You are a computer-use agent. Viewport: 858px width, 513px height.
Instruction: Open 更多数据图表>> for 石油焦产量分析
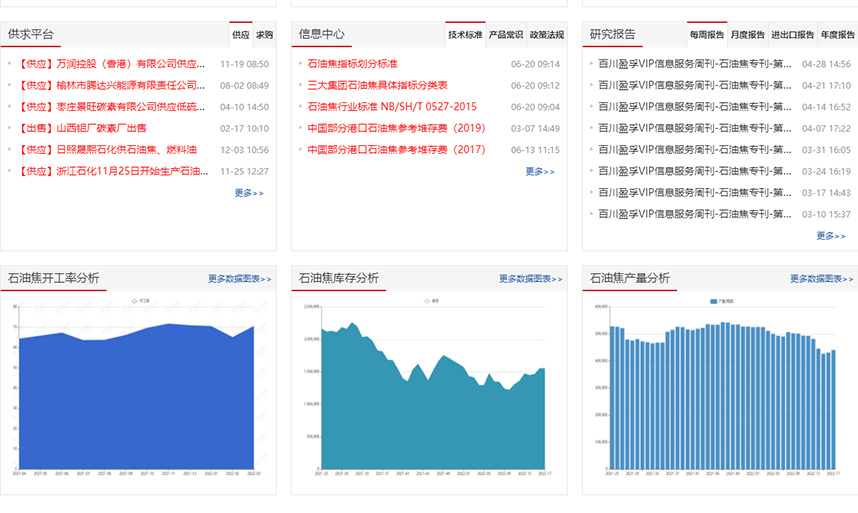point(821,279)
